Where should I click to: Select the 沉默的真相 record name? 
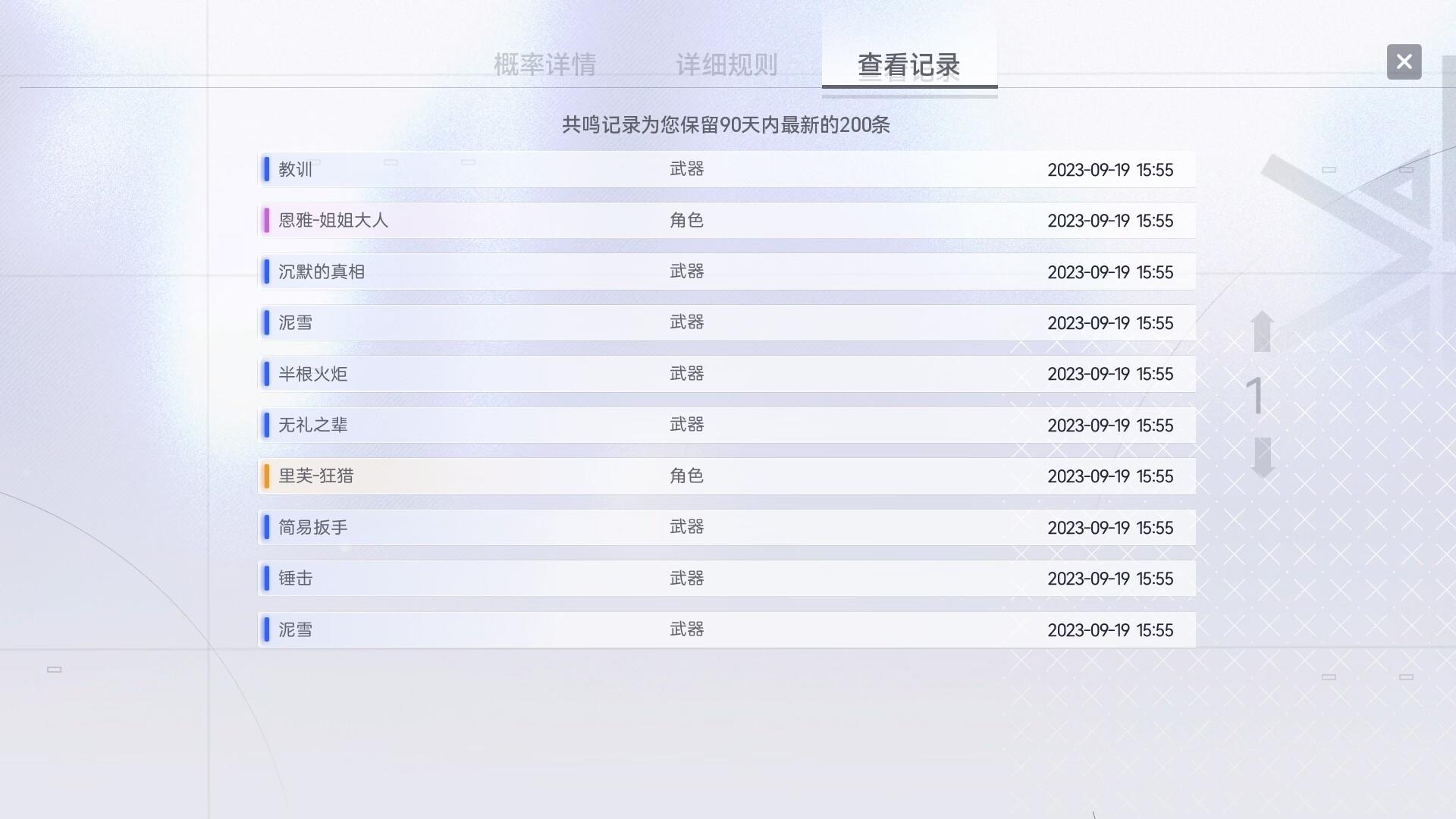click(x=322, y=271)
